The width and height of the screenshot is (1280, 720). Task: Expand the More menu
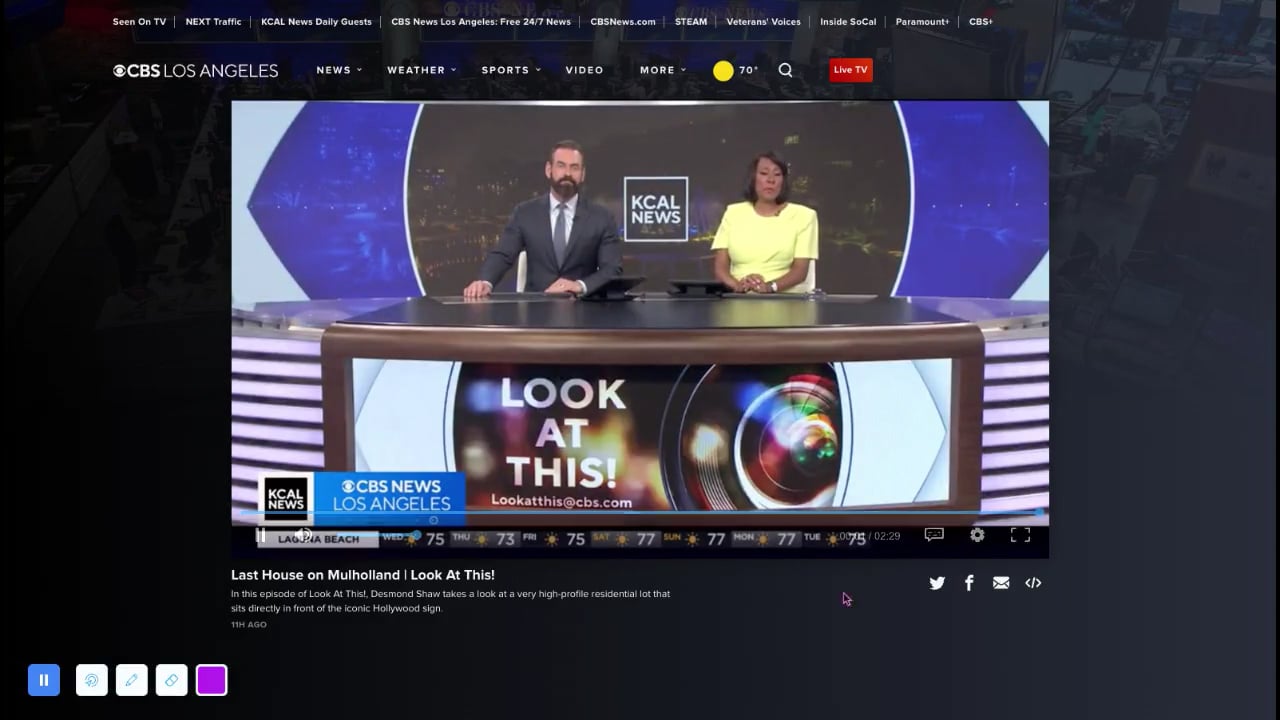[663, 70]
